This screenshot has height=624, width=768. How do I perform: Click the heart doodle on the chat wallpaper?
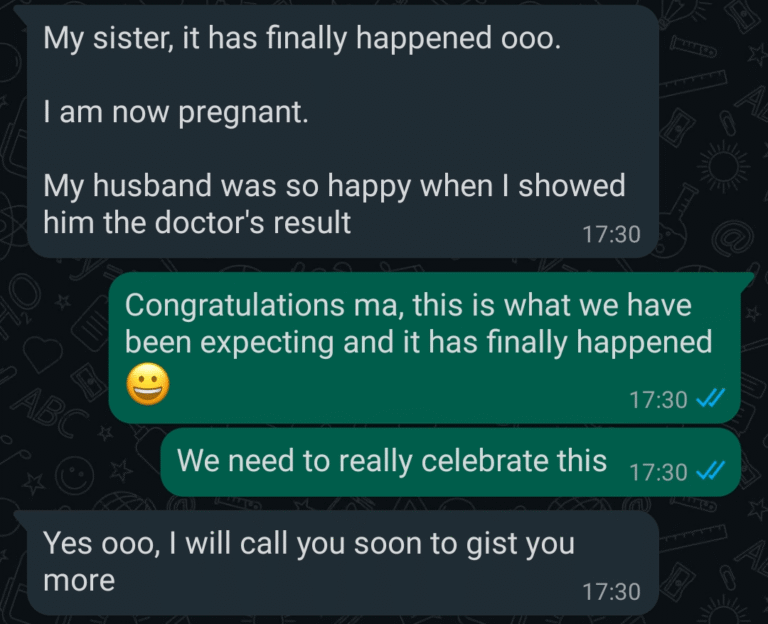coord(43,353)
